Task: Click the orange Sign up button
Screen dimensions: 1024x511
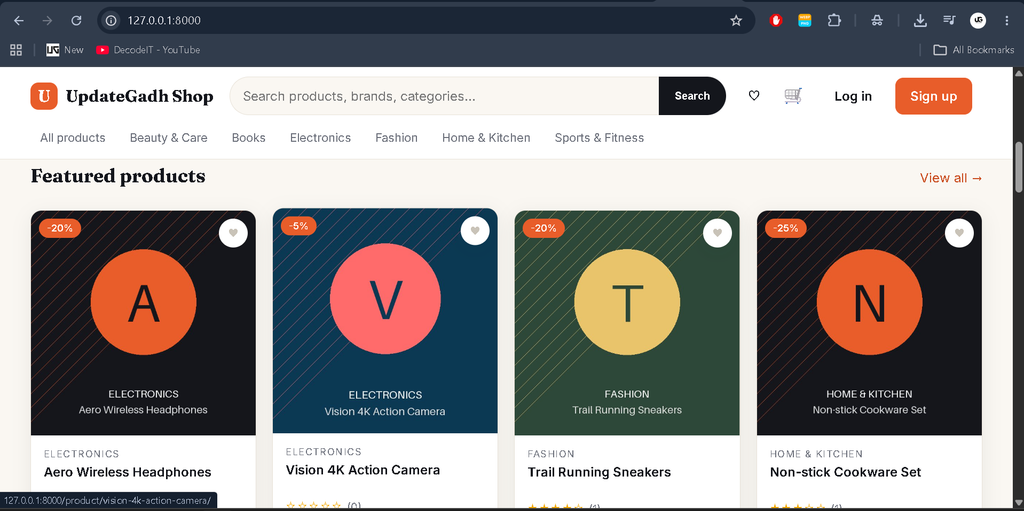Action: (933, 96)
